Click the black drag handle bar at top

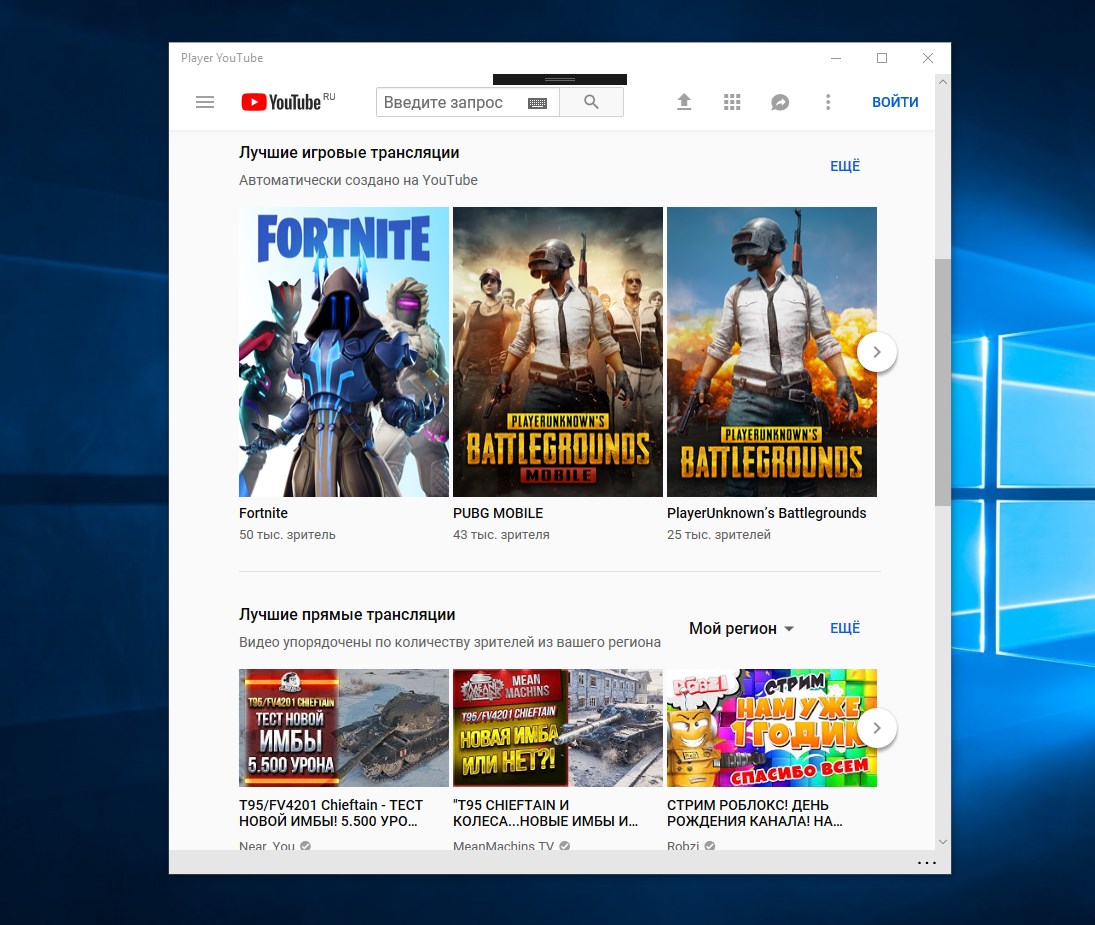(559, 80)
